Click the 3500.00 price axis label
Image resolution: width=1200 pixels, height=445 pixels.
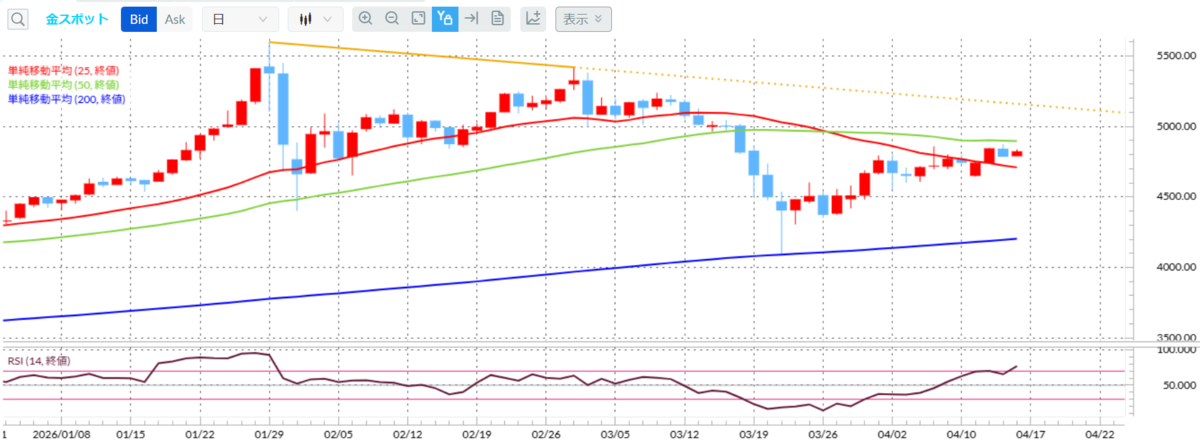tap(1176, 338)
